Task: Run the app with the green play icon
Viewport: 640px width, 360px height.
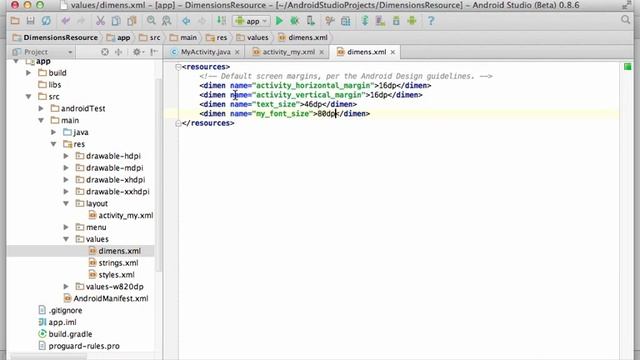Action: pyautogui.click(x=279, y=21)
